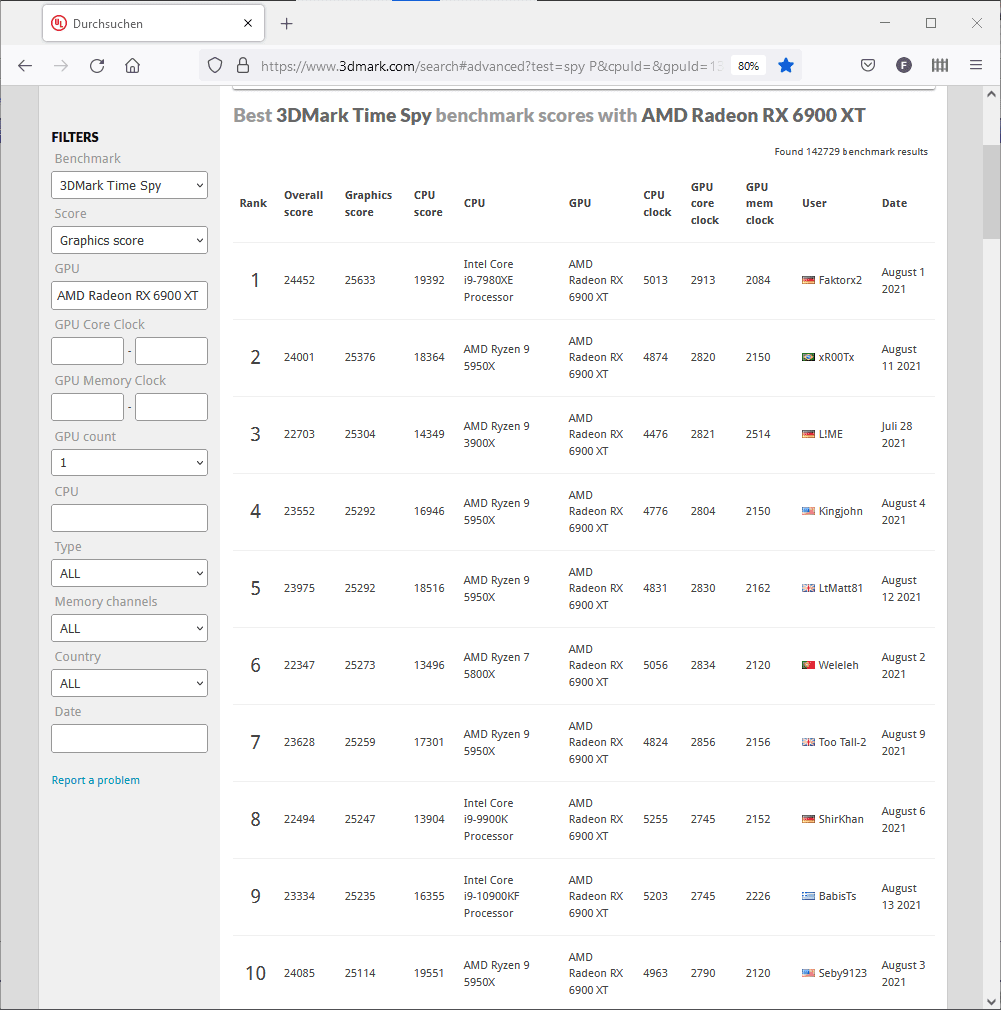1001x1010 pixels.
Task: Click the Date column header
Action: (x=894, y=204)
